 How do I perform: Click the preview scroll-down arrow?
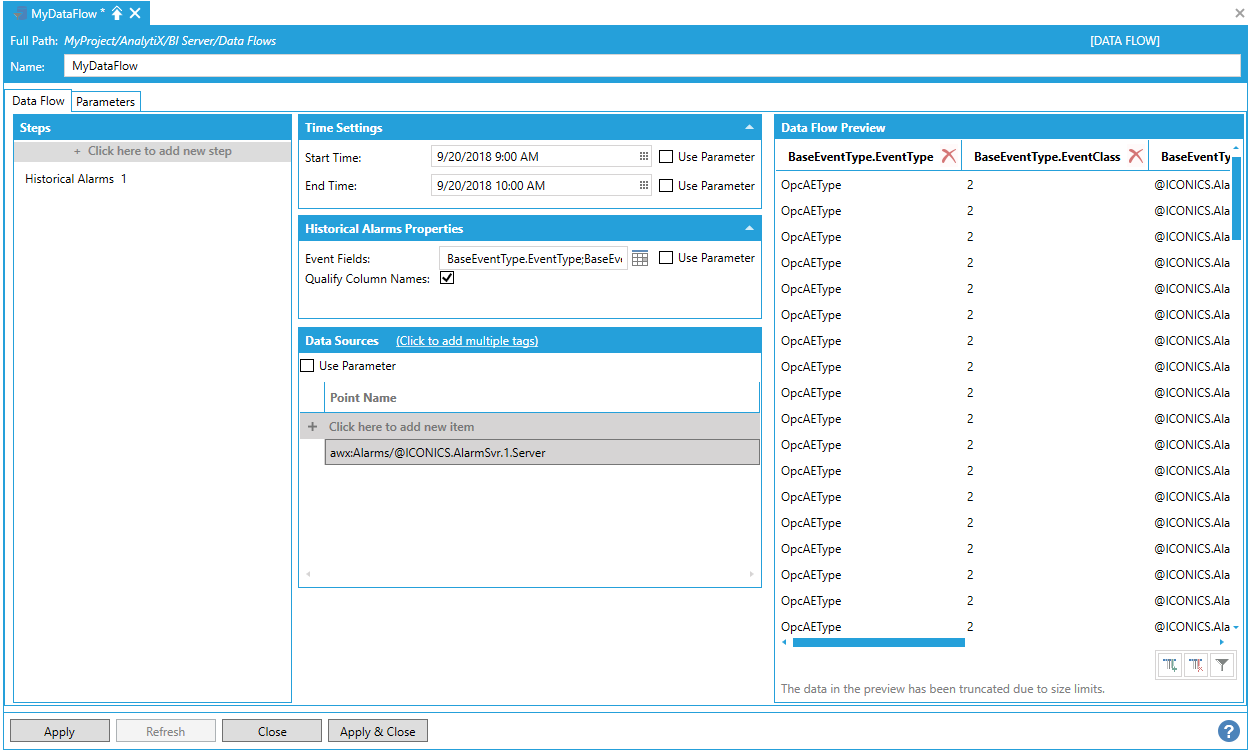pyautogui.click(x=1236, y=627)
